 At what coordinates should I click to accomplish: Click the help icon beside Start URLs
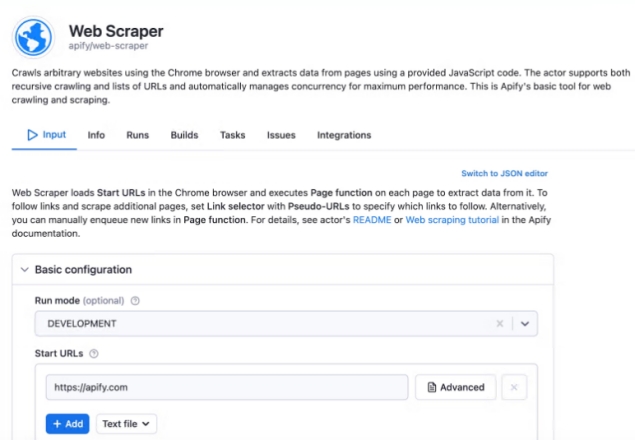pos(94,353)
